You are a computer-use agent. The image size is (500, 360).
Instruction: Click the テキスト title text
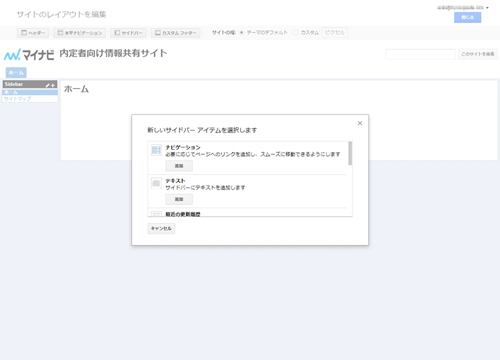click(x=175, y=181)
